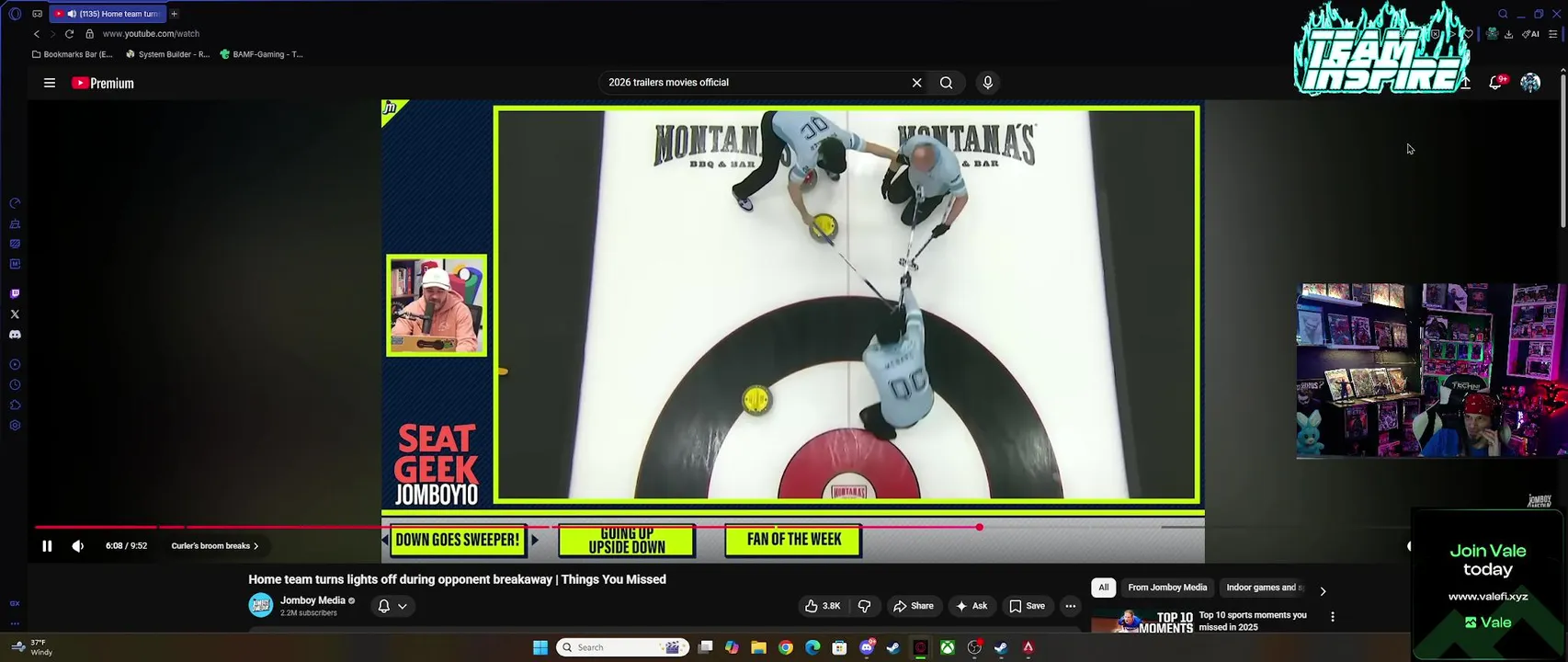Mute the video volume

pos(78,546)
